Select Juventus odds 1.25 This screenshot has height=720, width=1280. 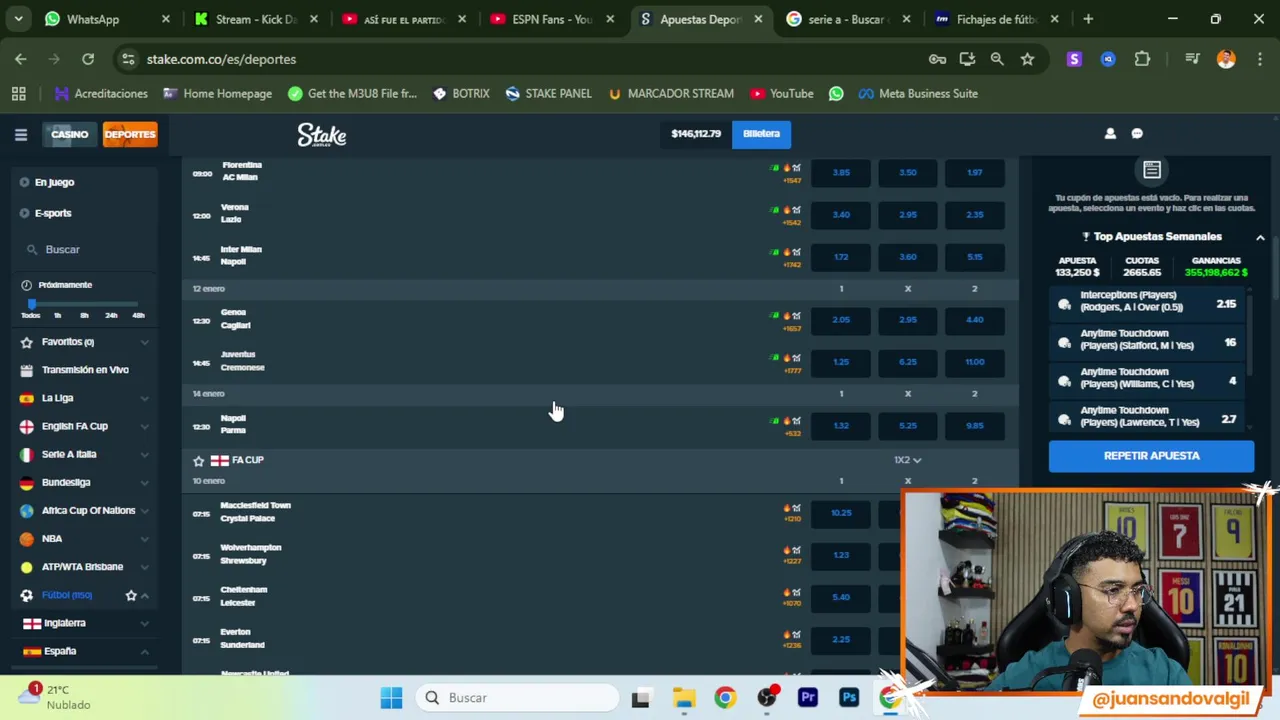pyautogui.click(x=841, y=362)
